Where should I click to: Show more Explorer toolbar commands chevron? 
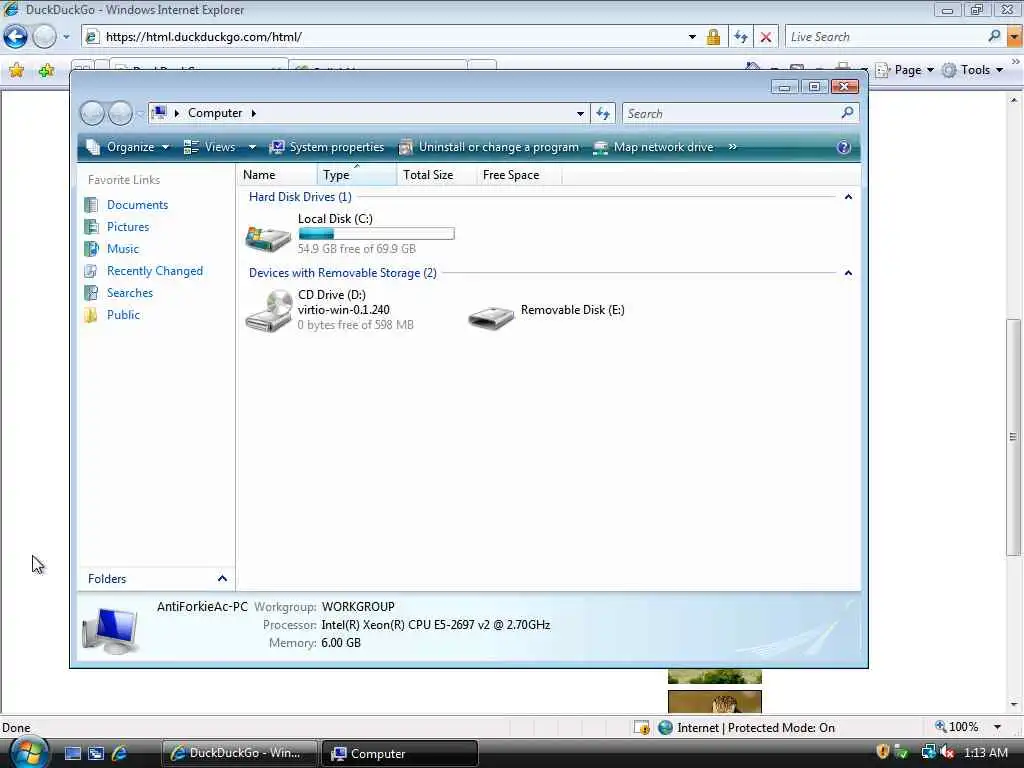click(732, 147)
